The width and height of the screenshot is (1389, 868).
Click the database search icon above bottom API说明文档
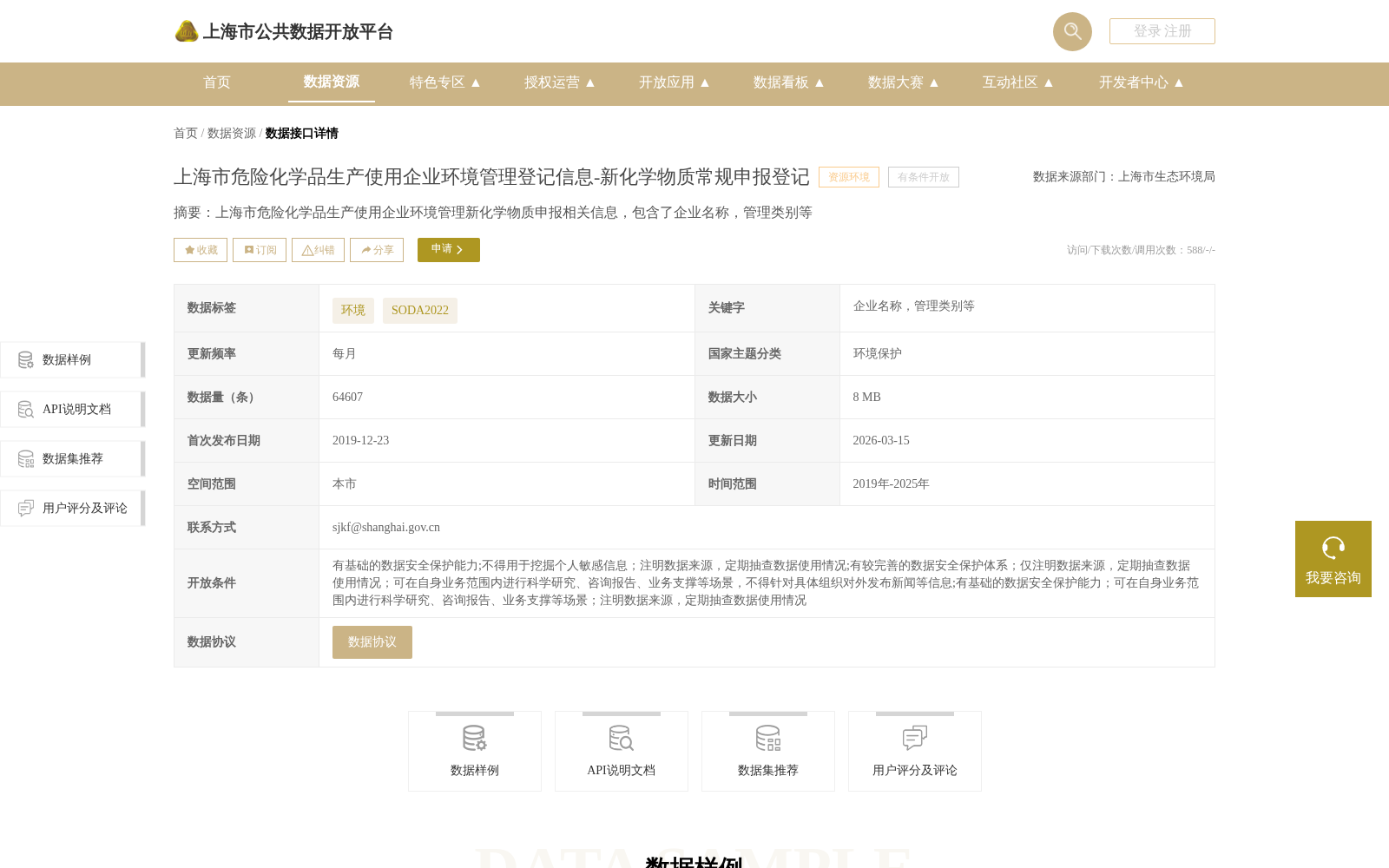click(622, 739)
